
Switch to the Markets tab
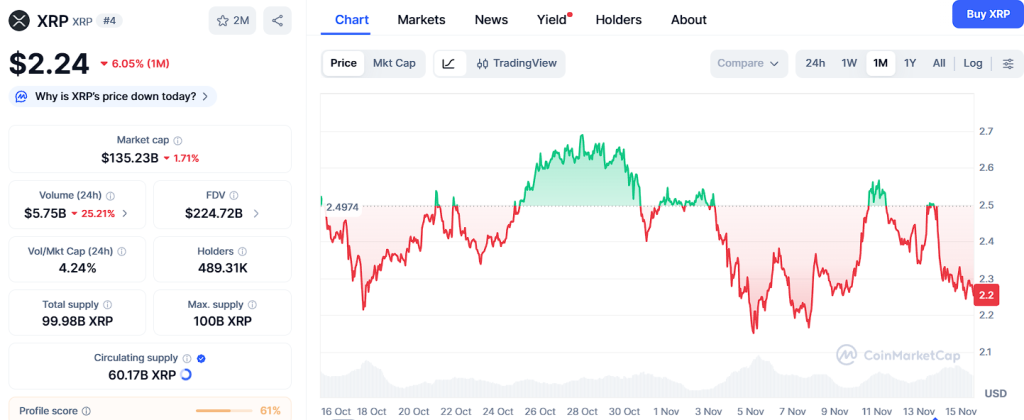pyautogui.click(x=421, y=19)
